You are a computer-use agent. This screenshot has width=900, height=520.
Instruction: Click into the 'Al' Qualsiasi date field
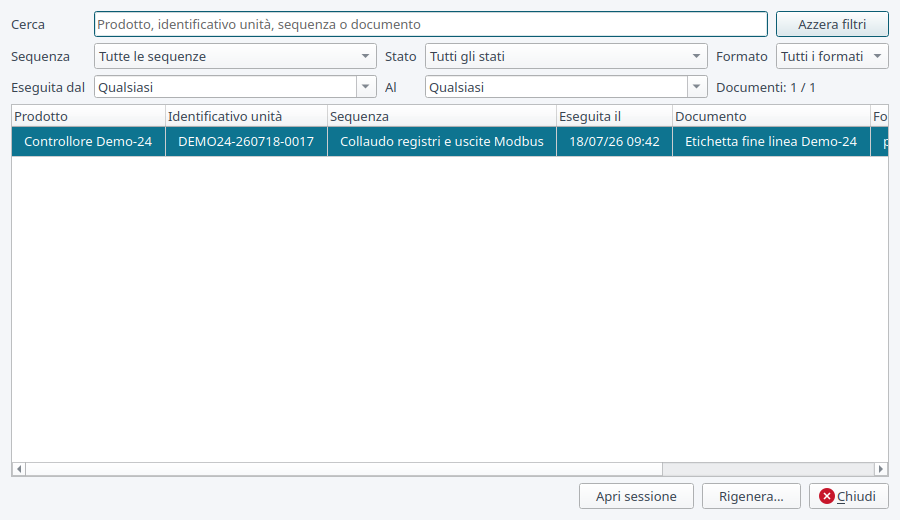coord(556,87)
